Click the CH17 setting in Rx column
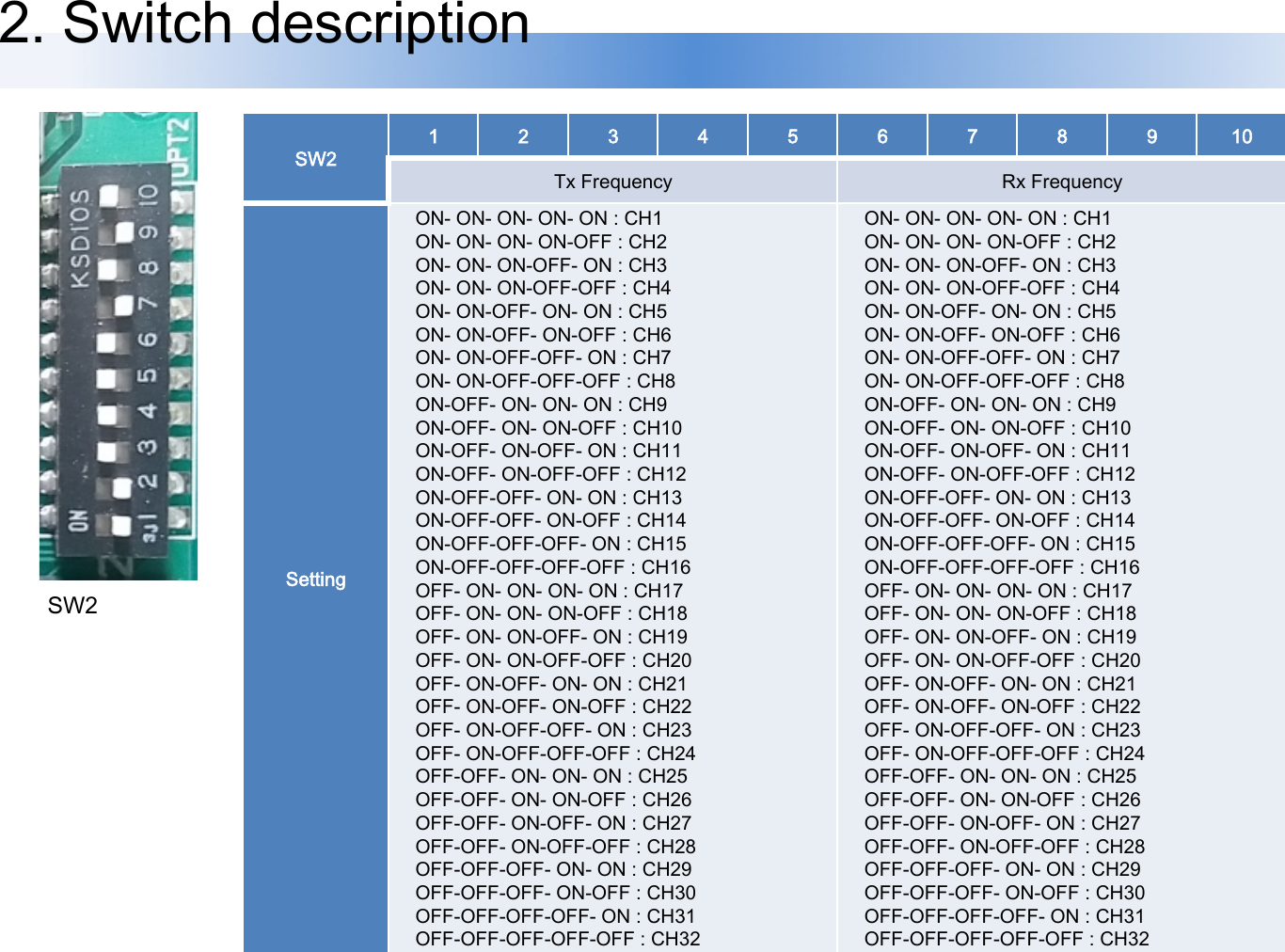The width and height of the screenshot is (1285, 952). (999, 590)
